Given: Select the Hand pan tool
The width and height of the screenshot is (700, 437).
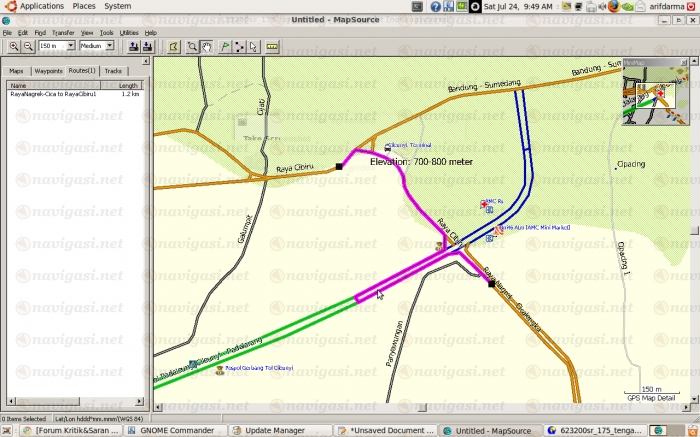Looking at the screenshot, I should point(206,46).
